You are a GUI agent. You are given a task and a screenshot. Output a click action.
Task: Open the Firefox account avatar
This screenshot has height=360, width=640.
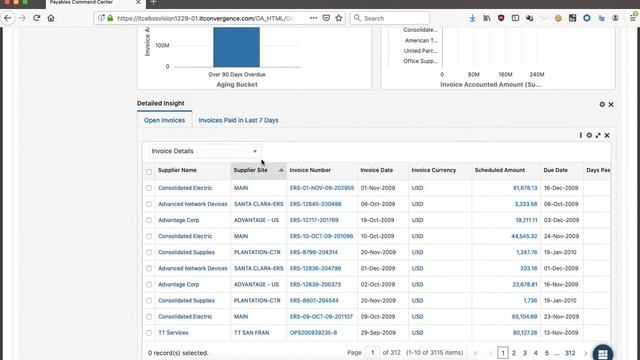615,18
